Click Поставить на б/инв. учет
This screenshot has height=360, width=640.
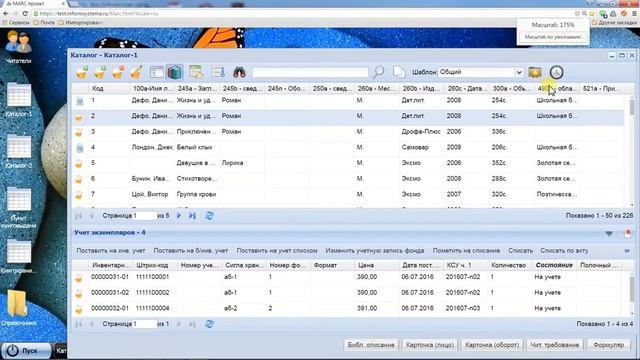pyautogui.click(x=191, y=251)
